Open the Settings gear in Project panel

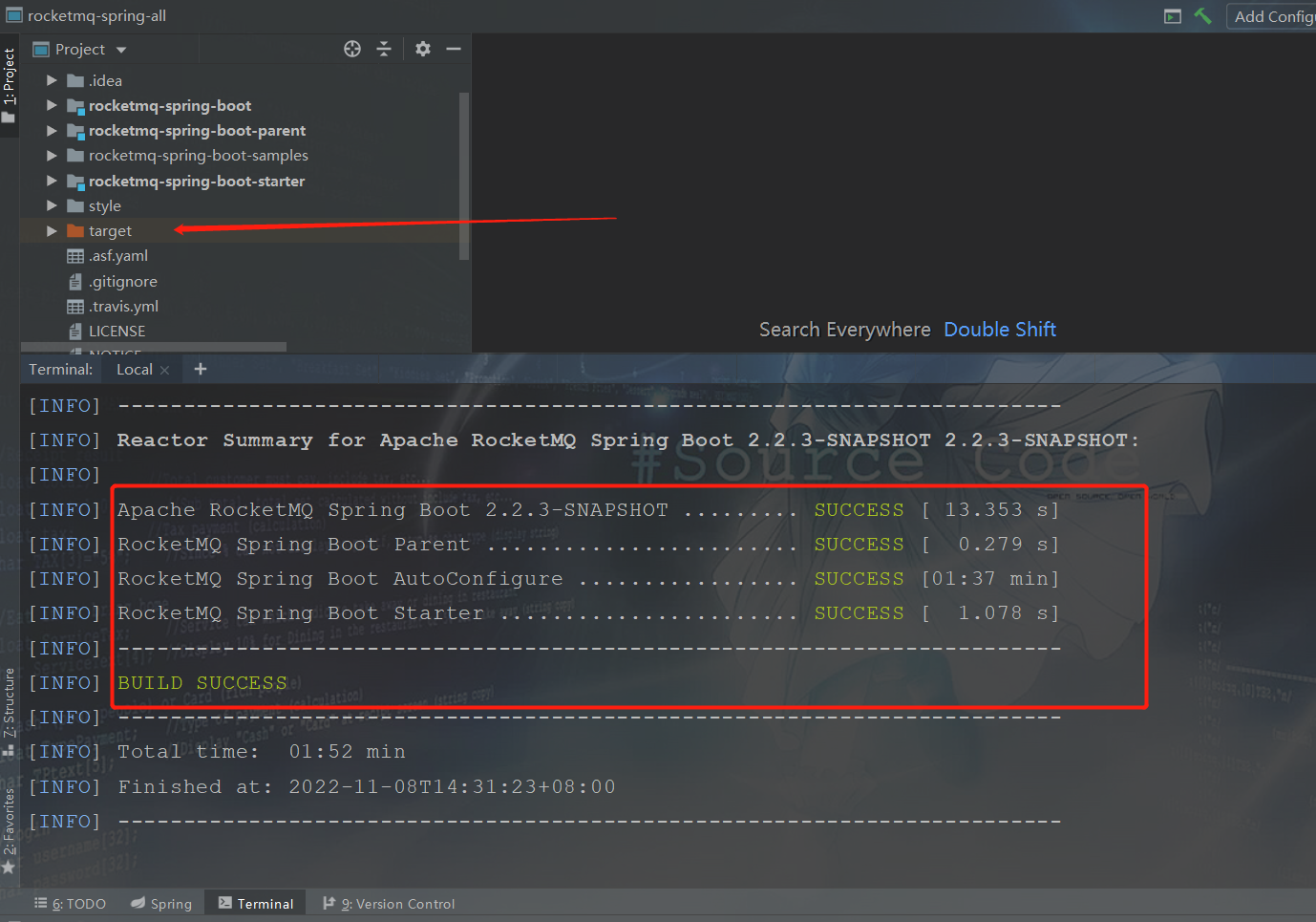tap(422, 49)
